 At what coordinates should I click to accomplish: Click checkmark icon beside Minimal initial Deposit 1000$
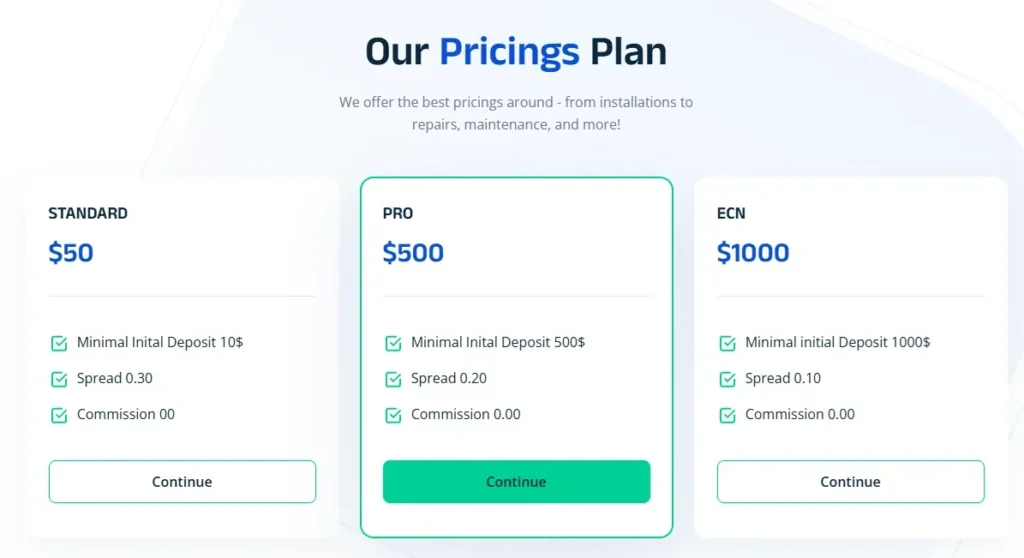coord(727,343)
